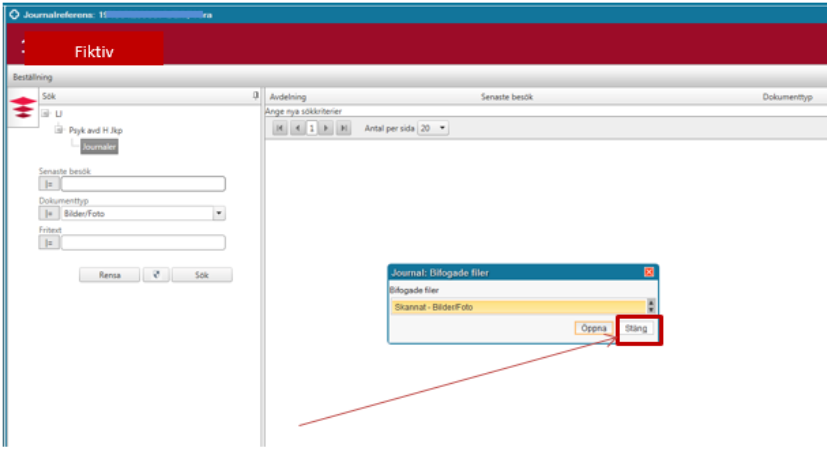This screenshot has height=468, width=827.
Task: Go to first page of results
Action: tap(280, 129)
